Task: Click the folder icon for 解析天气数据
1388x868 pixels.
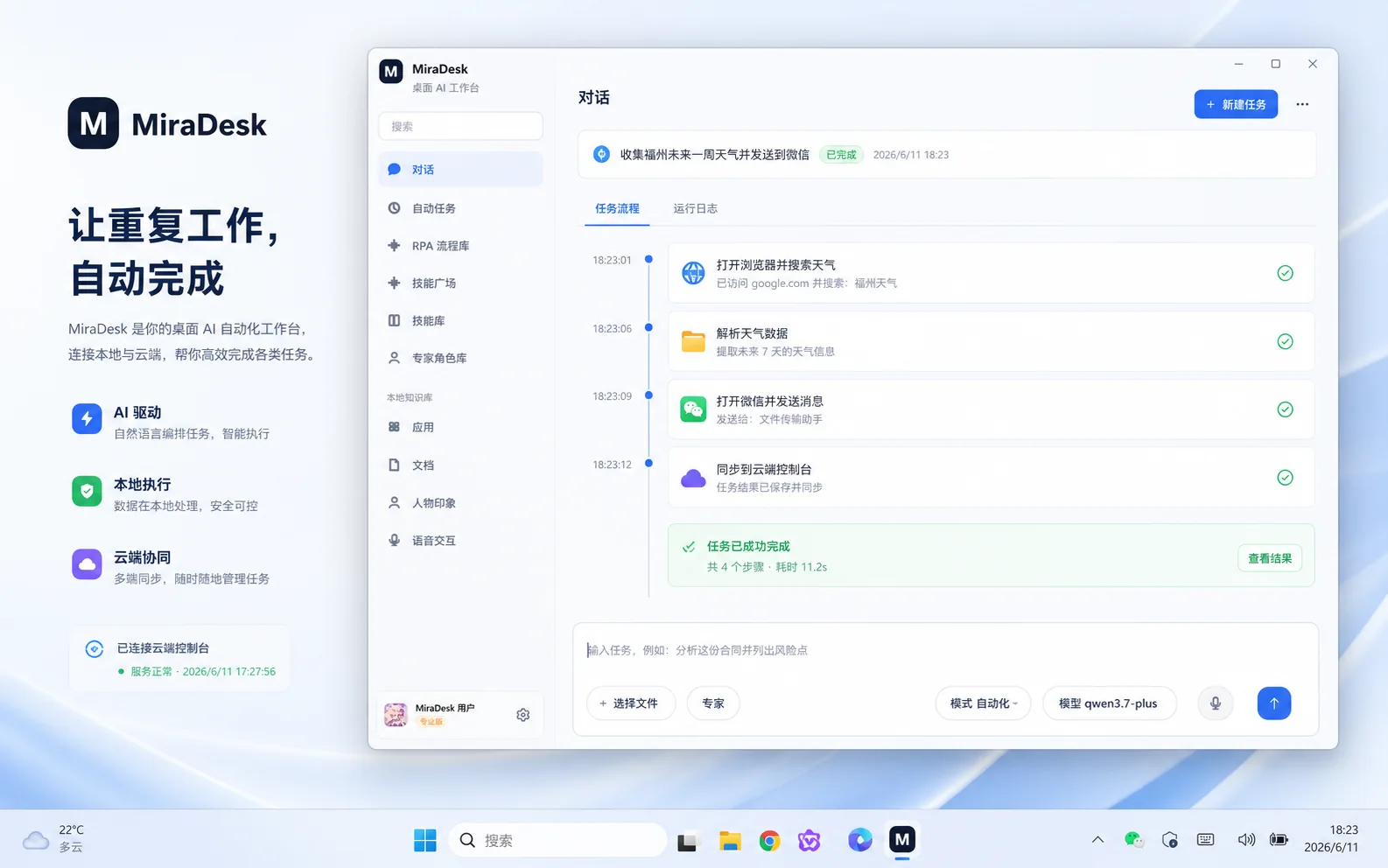Action: 693,341
